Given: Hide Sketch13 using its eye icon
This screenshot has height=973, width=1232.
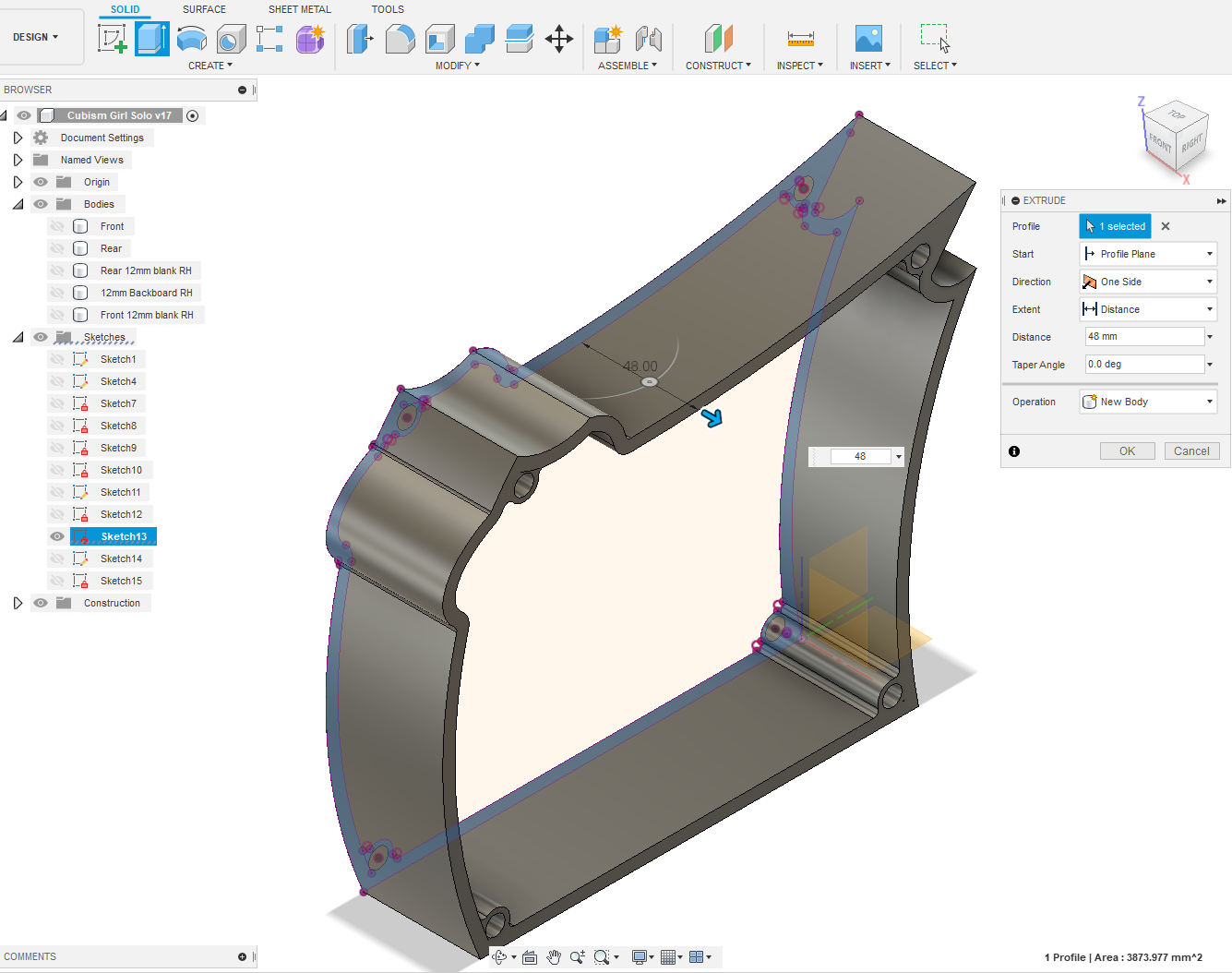Looking at the screenshot, I should [x=57, y=536].
